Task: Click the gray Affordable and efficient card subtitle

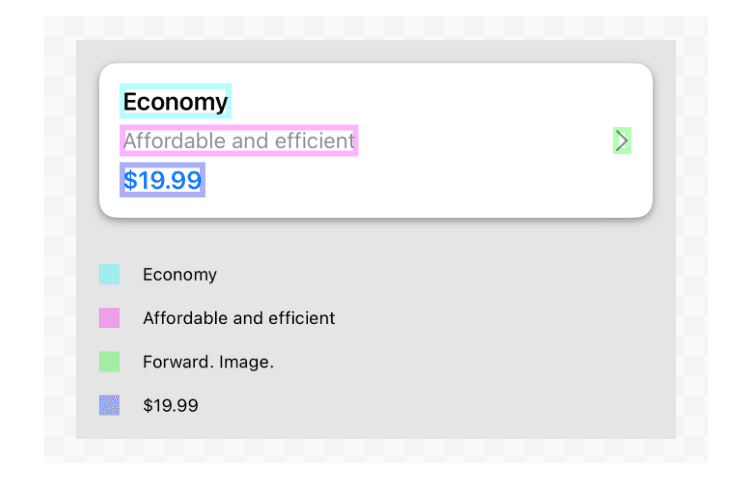Action: (238, 141)
